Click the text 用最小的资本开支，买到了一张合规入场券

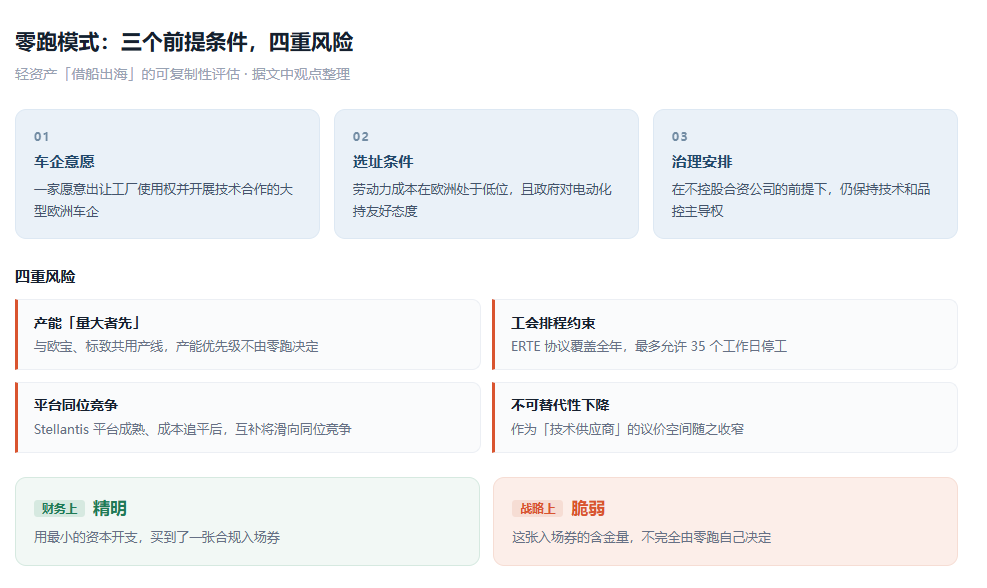click(157, 538)
